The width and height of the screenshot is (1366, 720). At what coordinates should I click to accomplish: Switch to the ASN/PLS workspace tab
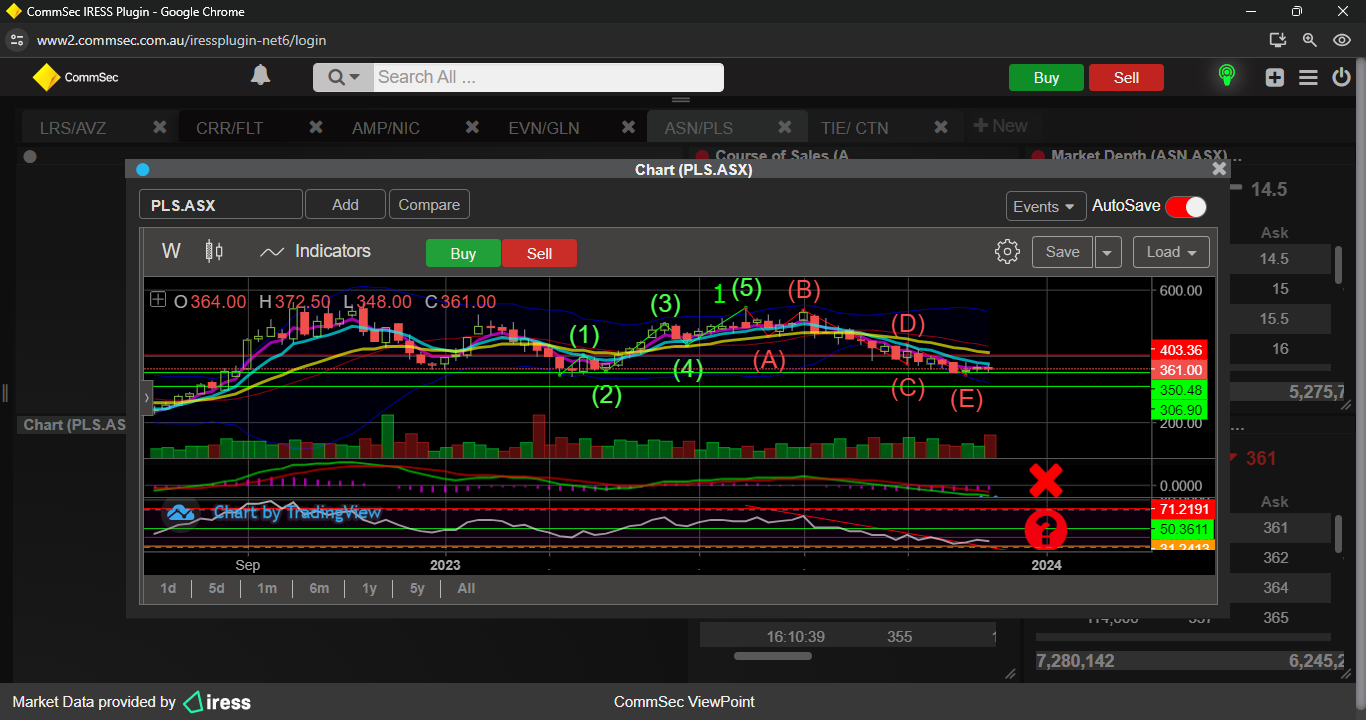698,128
